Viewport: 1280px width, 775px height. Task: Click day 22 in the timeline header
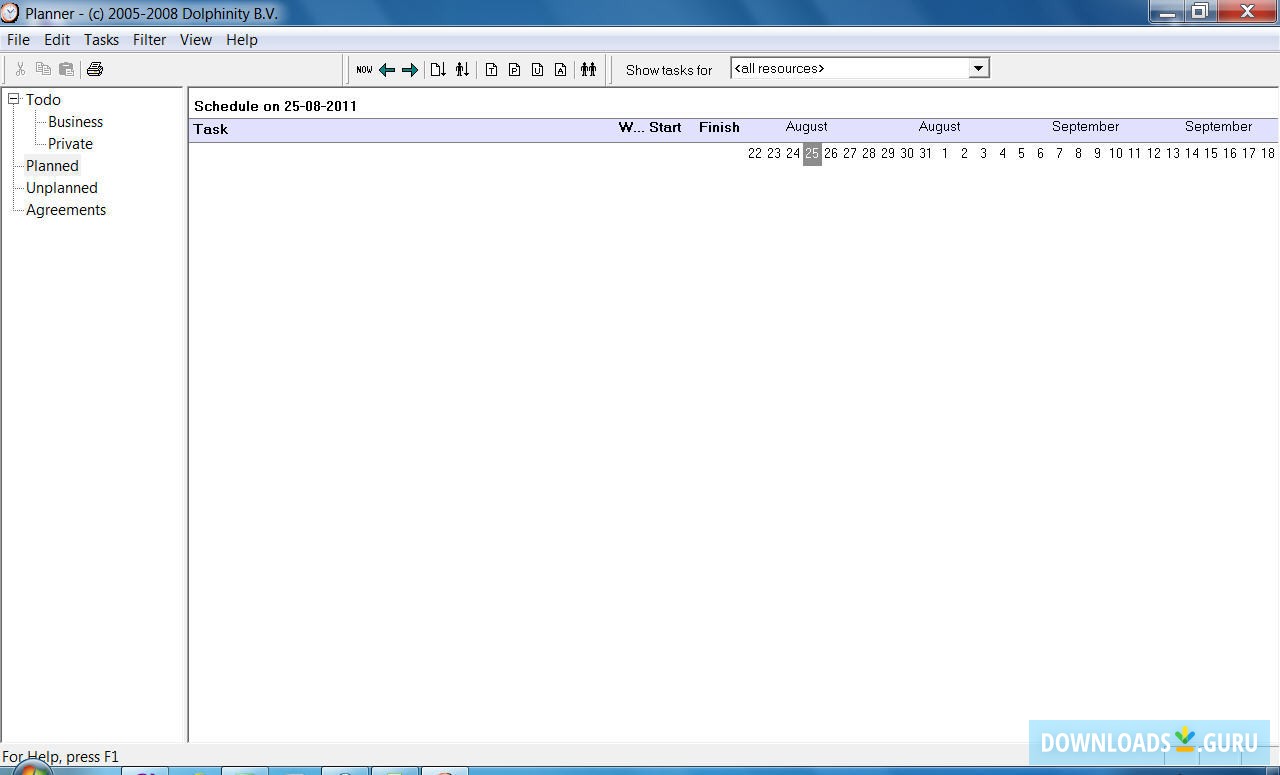(755, 154)
